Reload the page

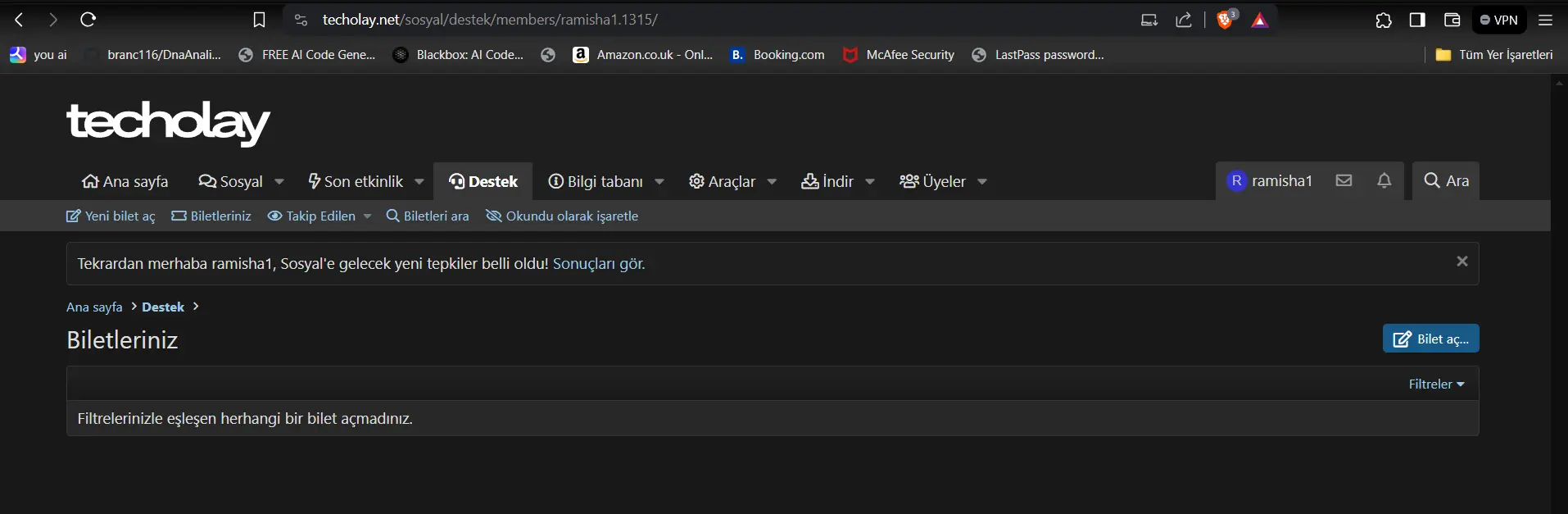(88, 20)
